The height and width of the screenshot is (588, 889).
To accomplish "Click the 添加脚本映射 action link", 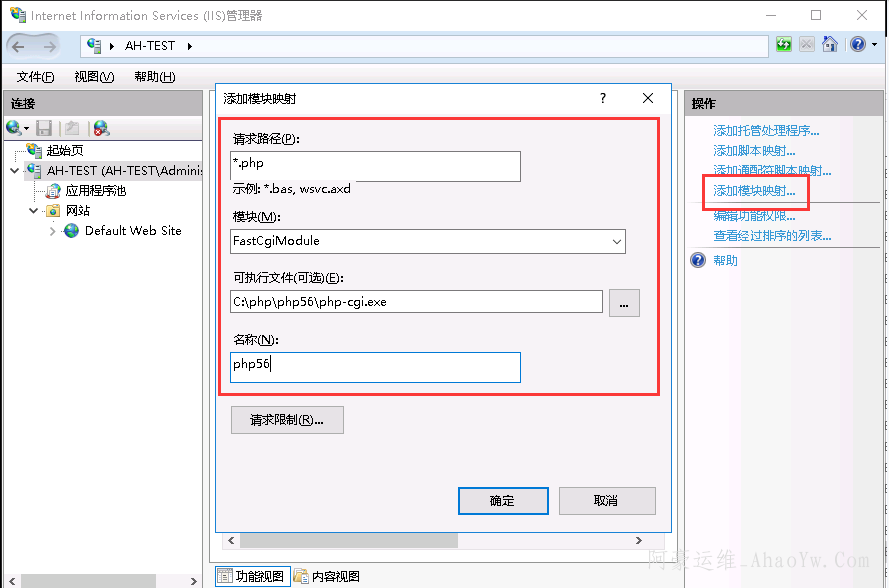I will tap(754, 151).
